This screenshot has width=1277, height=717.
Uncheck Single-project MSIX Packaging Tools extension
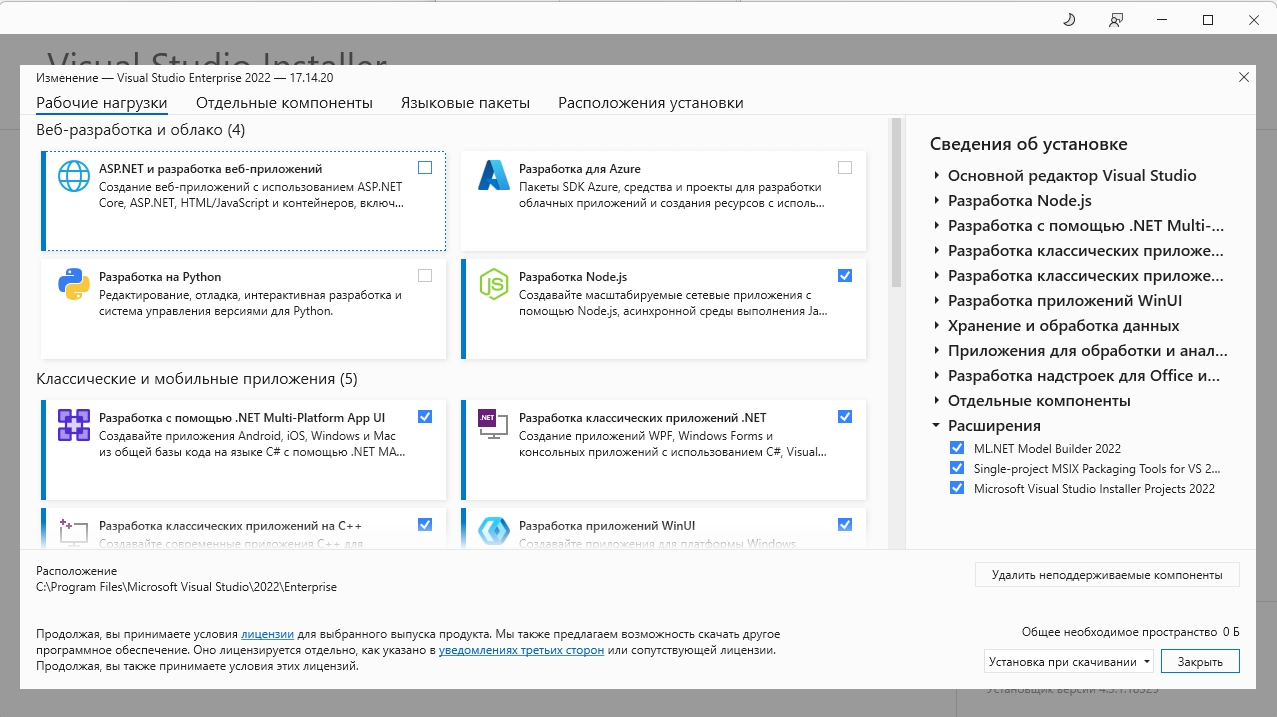(x=956, y=468)
